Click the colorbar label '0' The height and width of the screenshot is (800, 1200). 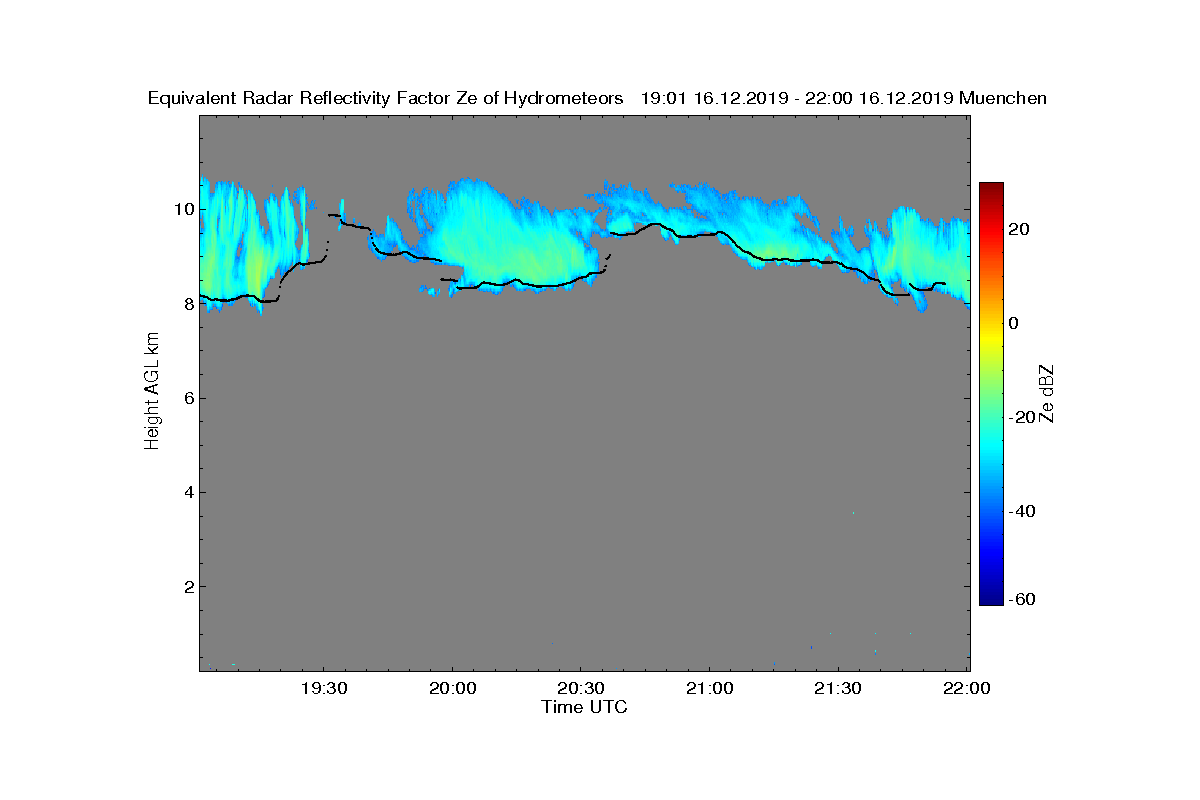click(x=1015, y=323)
